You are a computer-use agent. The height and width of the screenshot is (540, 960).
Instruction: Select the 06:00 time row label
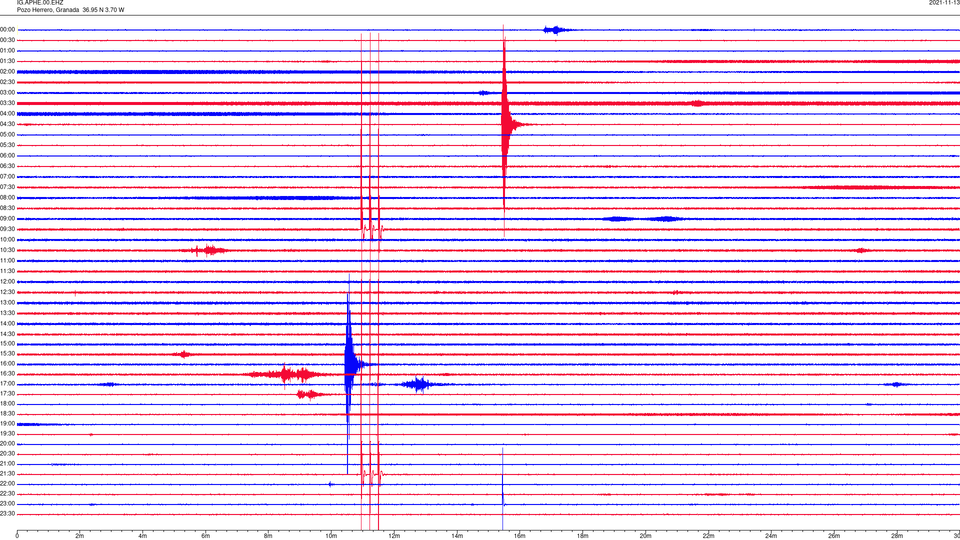8,156
